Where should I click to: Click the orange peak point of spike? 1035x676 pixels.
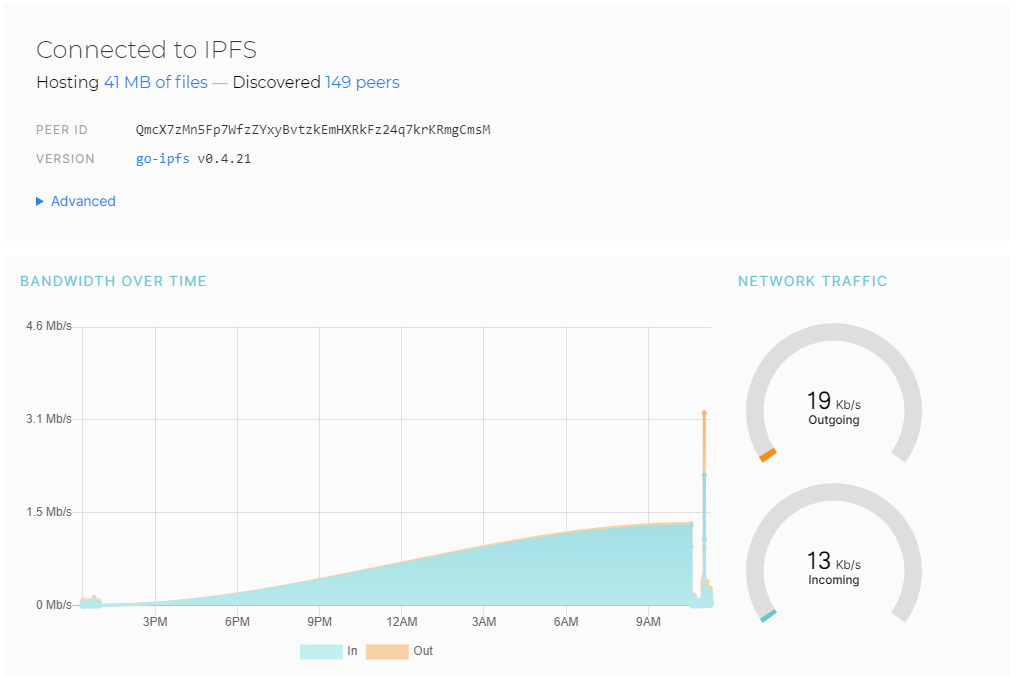tap(704, 412)
